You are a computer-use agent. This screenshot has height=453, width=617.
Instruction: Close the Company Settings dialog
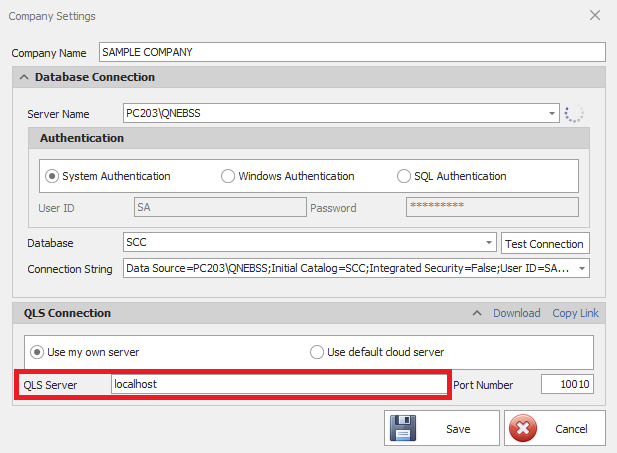coord(595,15)
